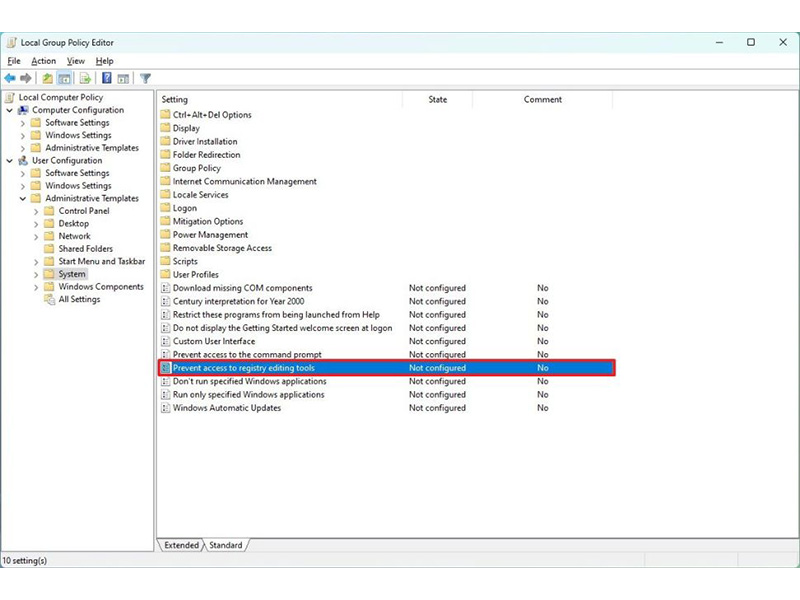Collapse the Computer Configuration node
This screenshot has height=600, width=800.
tap(10, 110)
